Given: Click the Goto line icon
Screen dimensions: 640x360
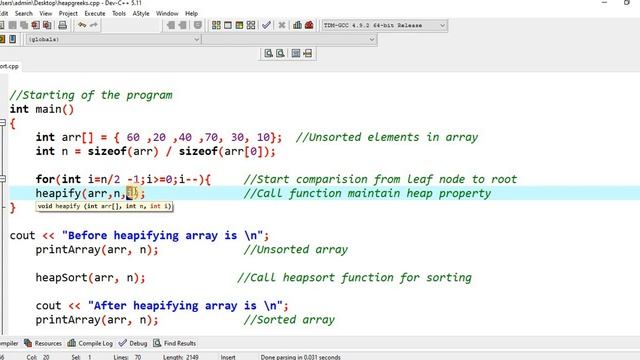Looking at the screenshot, I should 307,53.
